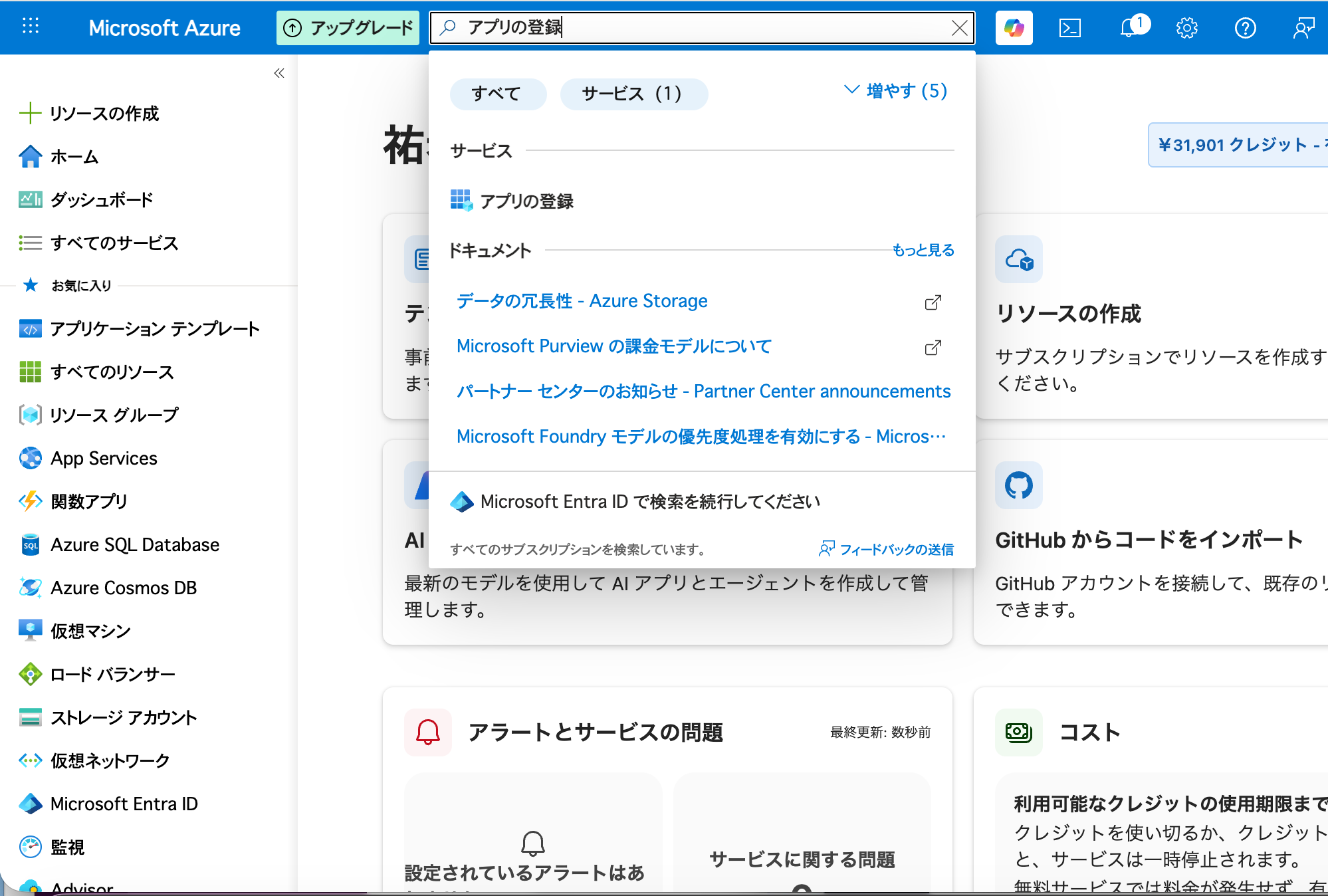Go to Microsoft Azure home logo
Screen dimensions: 1328x896
[164, 28]
